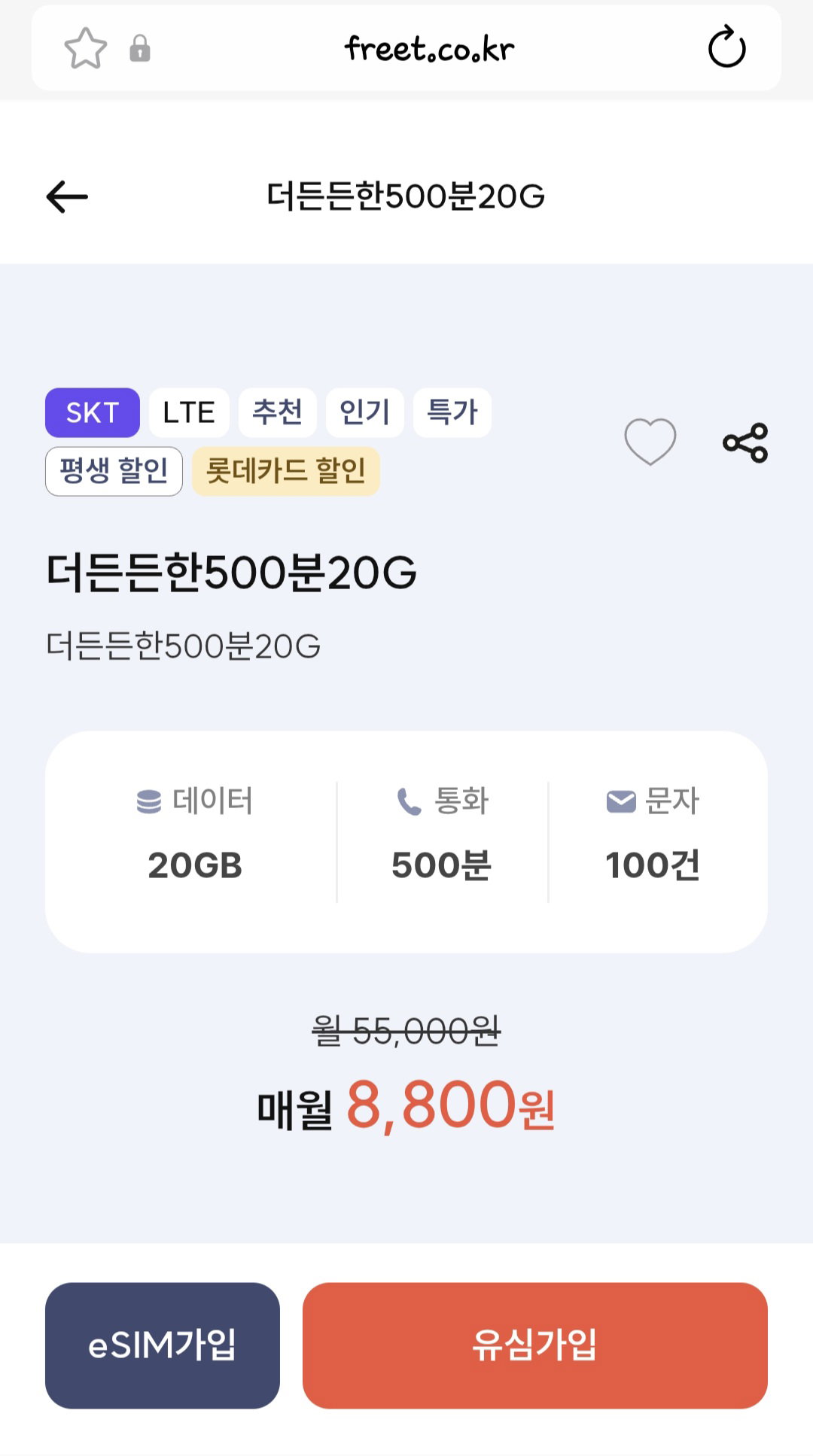Image resolution: width=813 pixels, height=1456 pixels.
Task: Tap the phone call icon
Action: [409, 801]
